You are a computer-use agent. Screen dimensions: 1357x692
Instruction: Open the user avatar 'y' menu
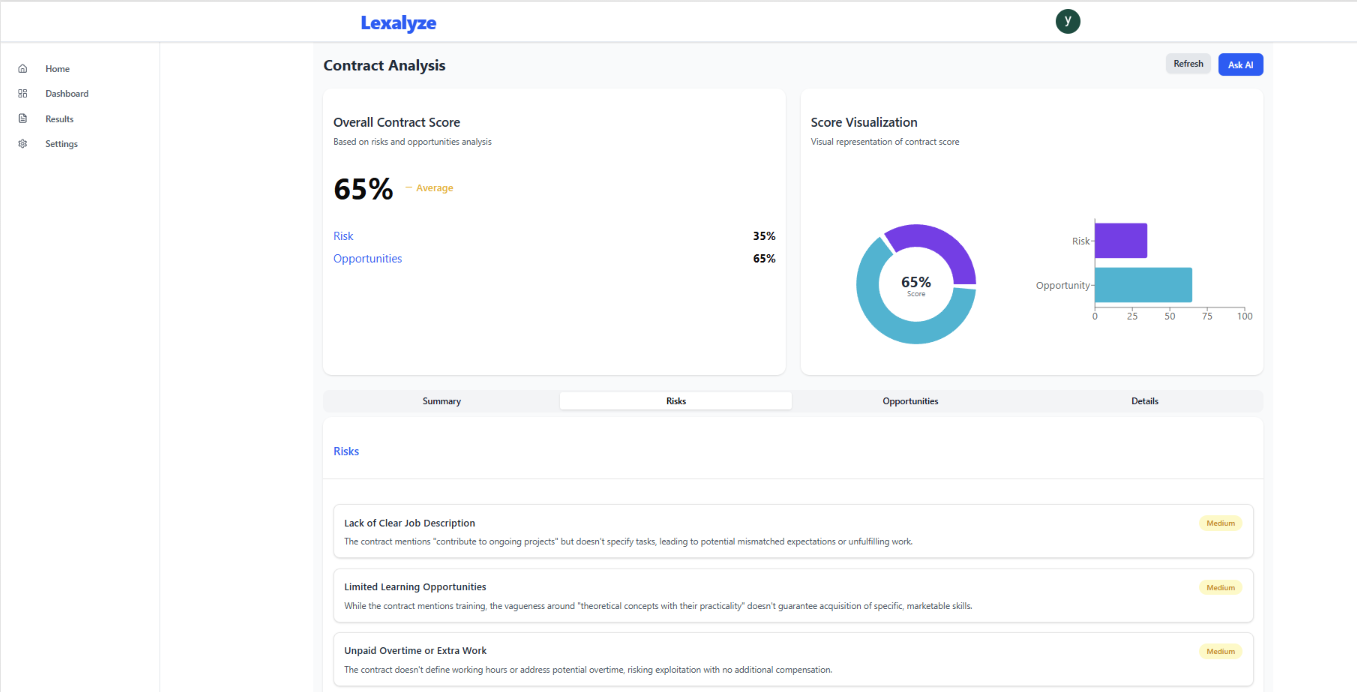point(1068,21)
